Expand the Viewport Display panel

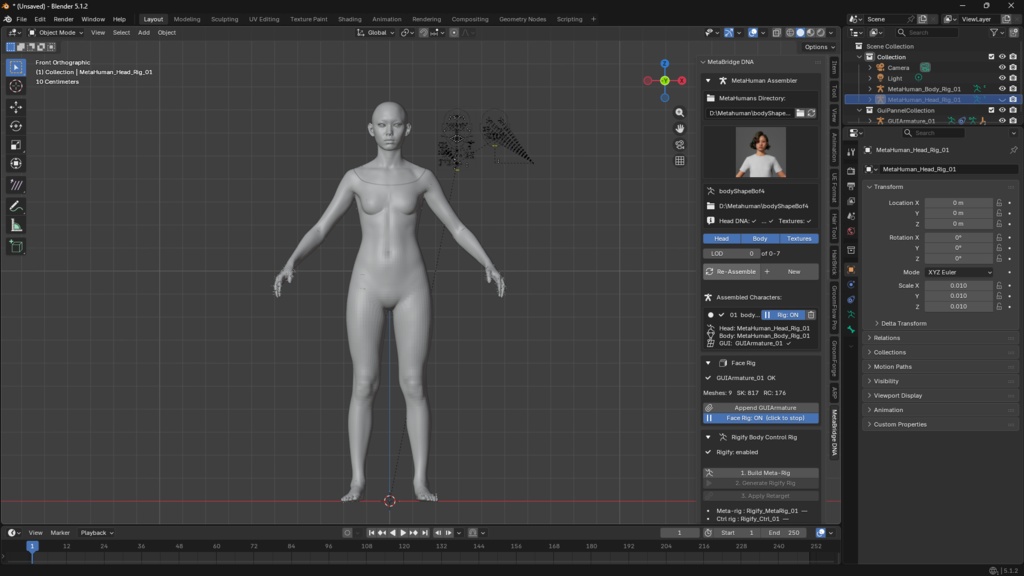tap(897, 396)
